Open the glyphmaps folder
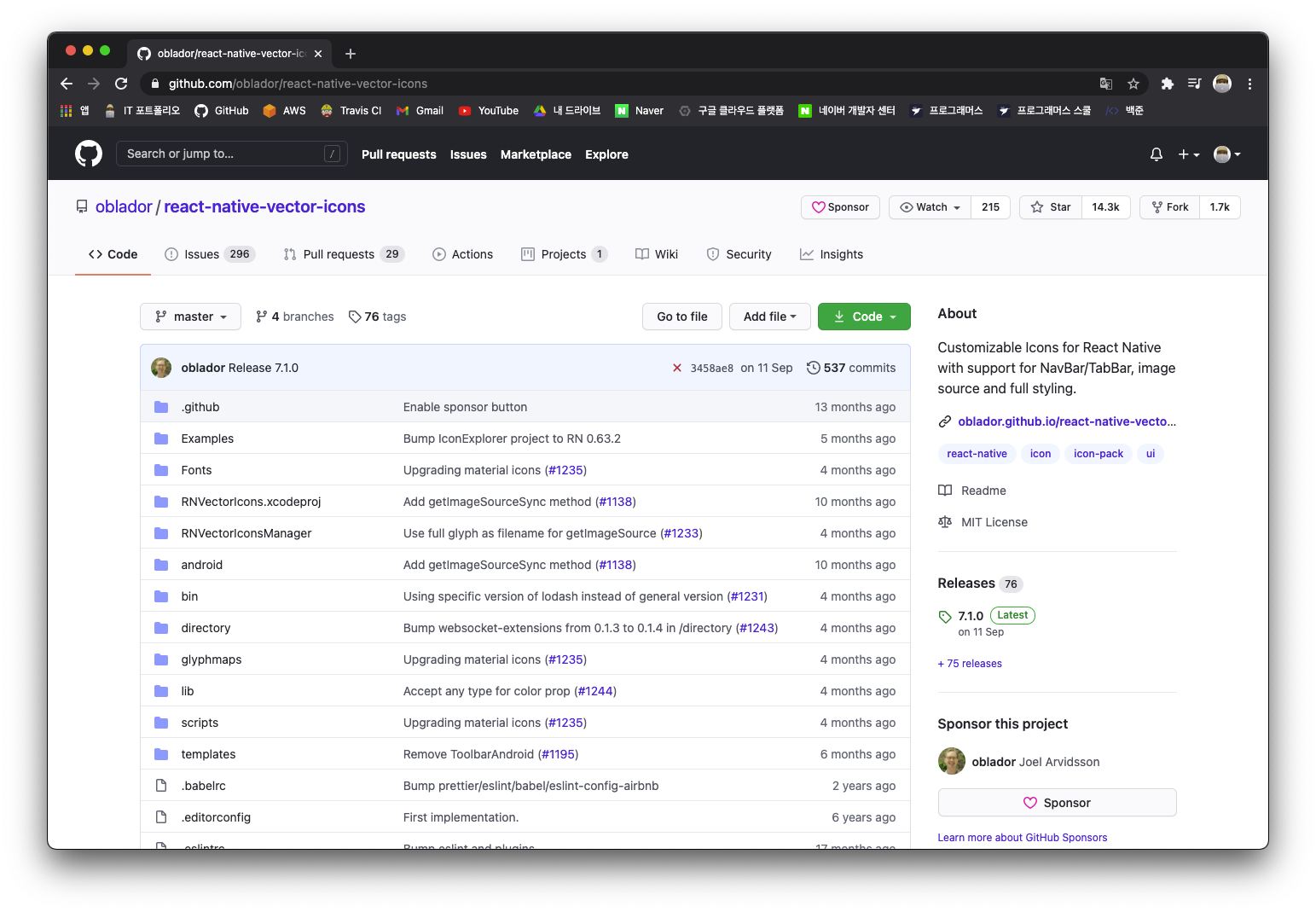The height and width of the screenshot is (912, 1316). 212,659
